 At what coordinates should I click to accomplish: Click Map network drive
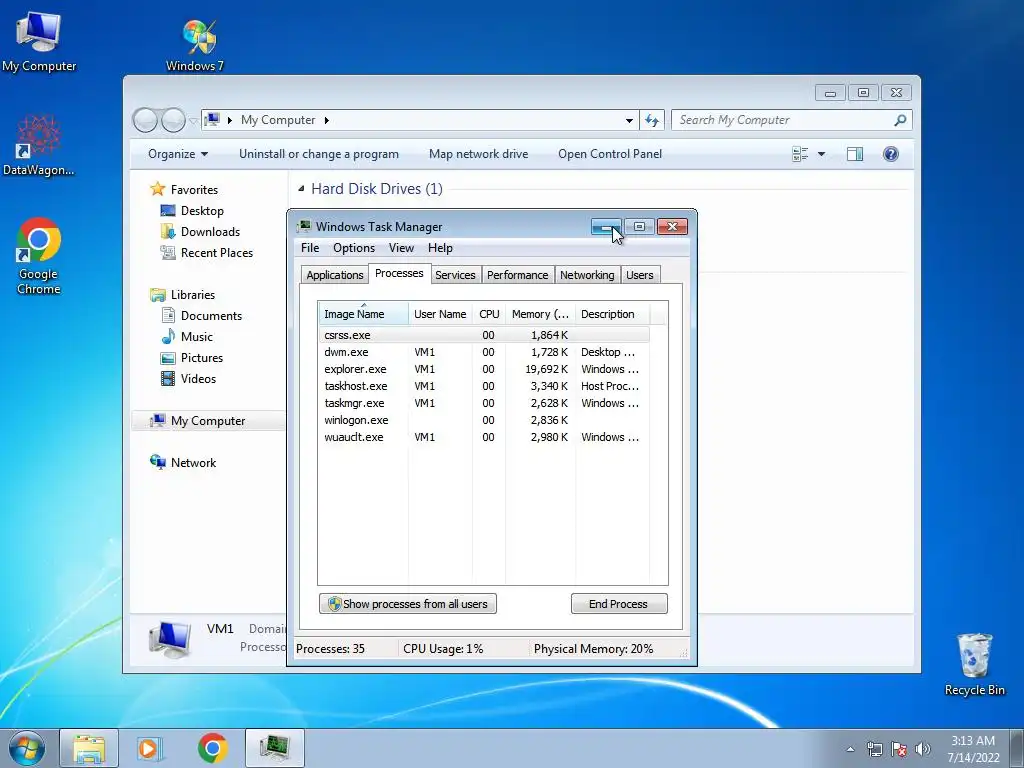coord(479,154)
